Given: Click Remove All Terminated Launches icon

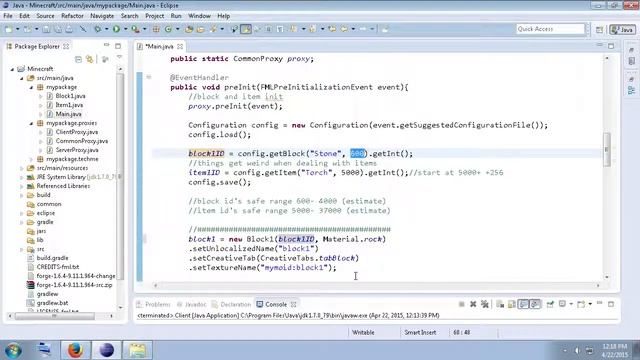Looking at the screenshot, I should click(484, 304).
